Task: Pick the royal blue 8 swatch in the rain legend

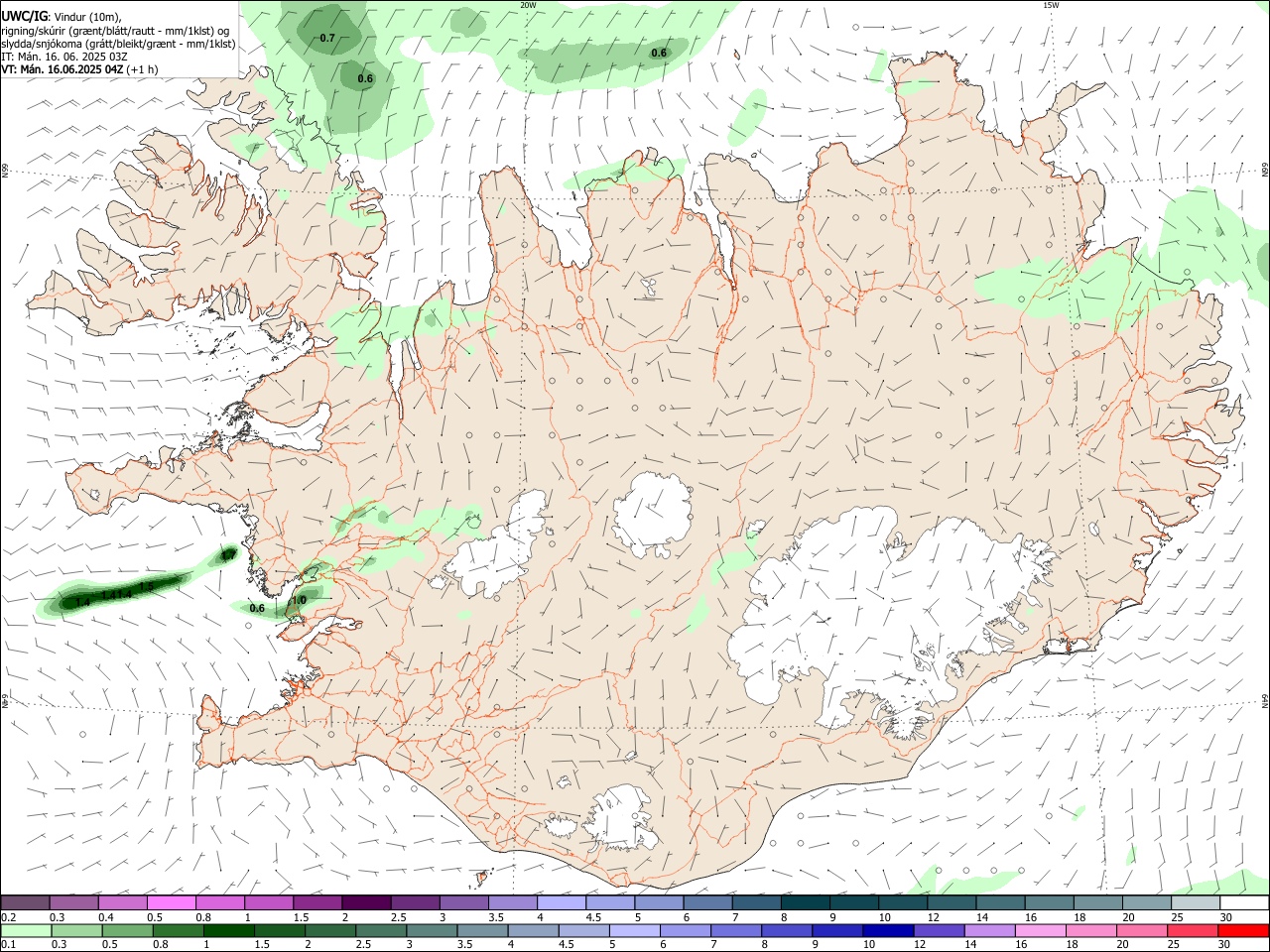Action: coord(787,931)
